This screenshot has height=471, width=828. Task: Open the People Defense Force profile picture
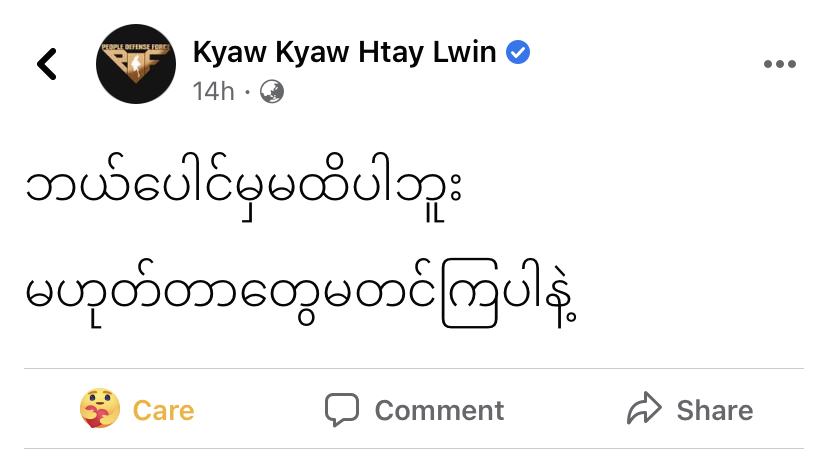click(x=136, y=64)
